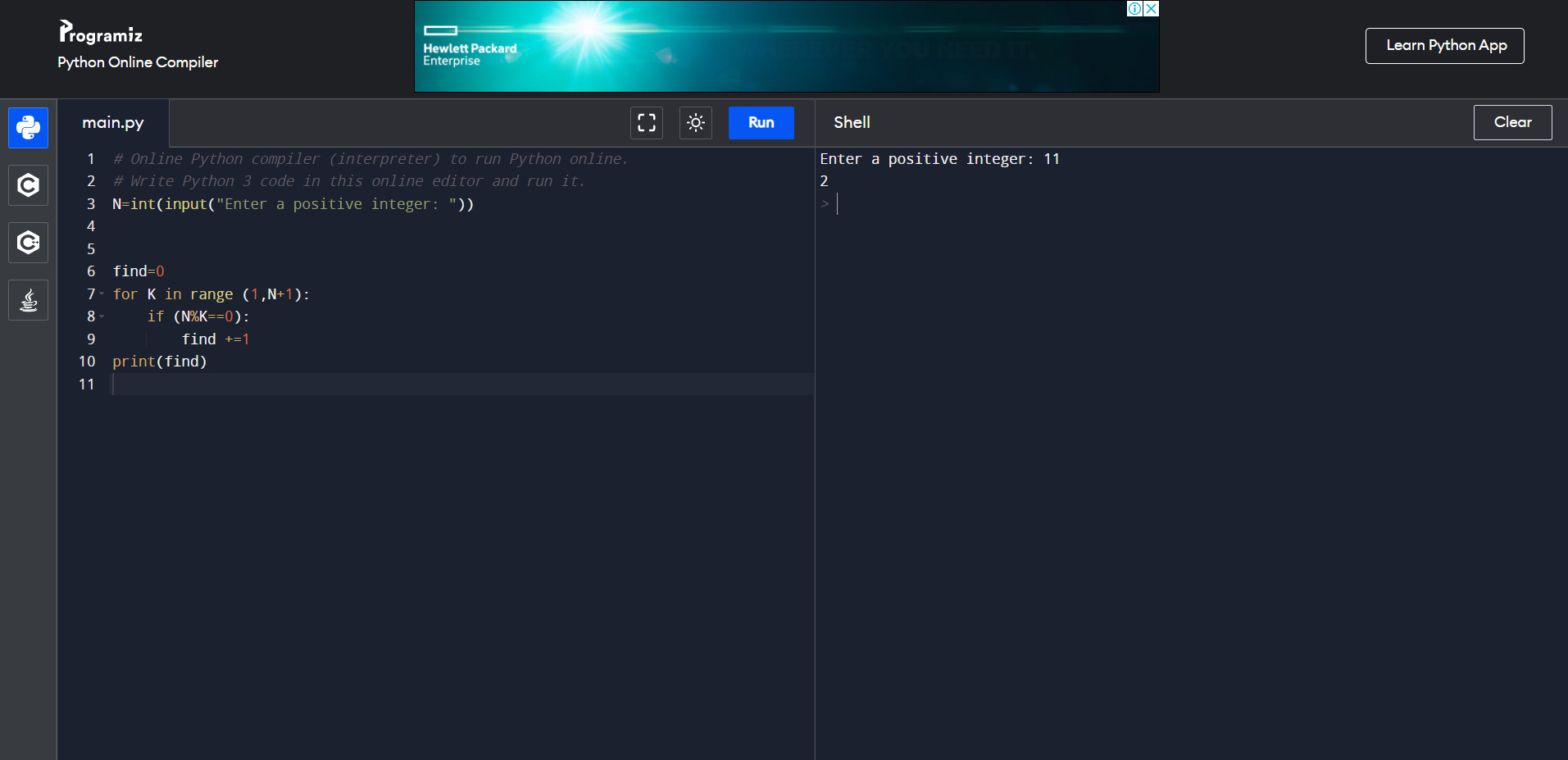The image size is (1568, 760).
Task: Toggle light/dark theme sun icon
Action: [696, 123]
